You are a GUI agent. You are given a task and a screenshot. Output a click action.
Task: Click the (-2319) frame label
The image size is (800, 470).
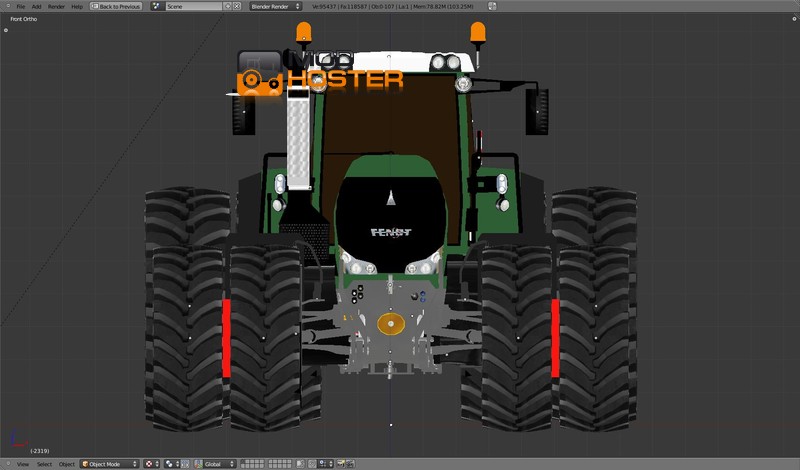point(40,451)
